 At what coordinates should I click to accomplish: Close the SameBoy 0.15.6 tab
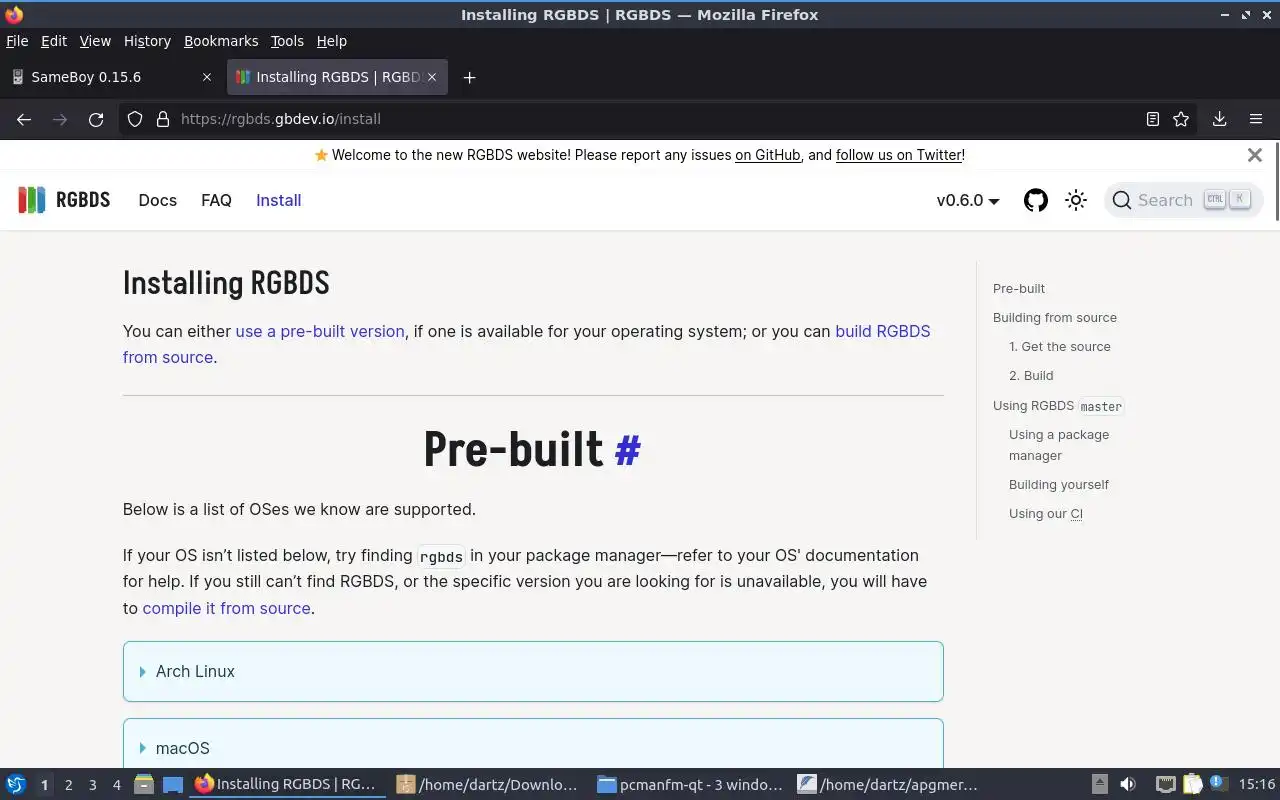(207, 77)
